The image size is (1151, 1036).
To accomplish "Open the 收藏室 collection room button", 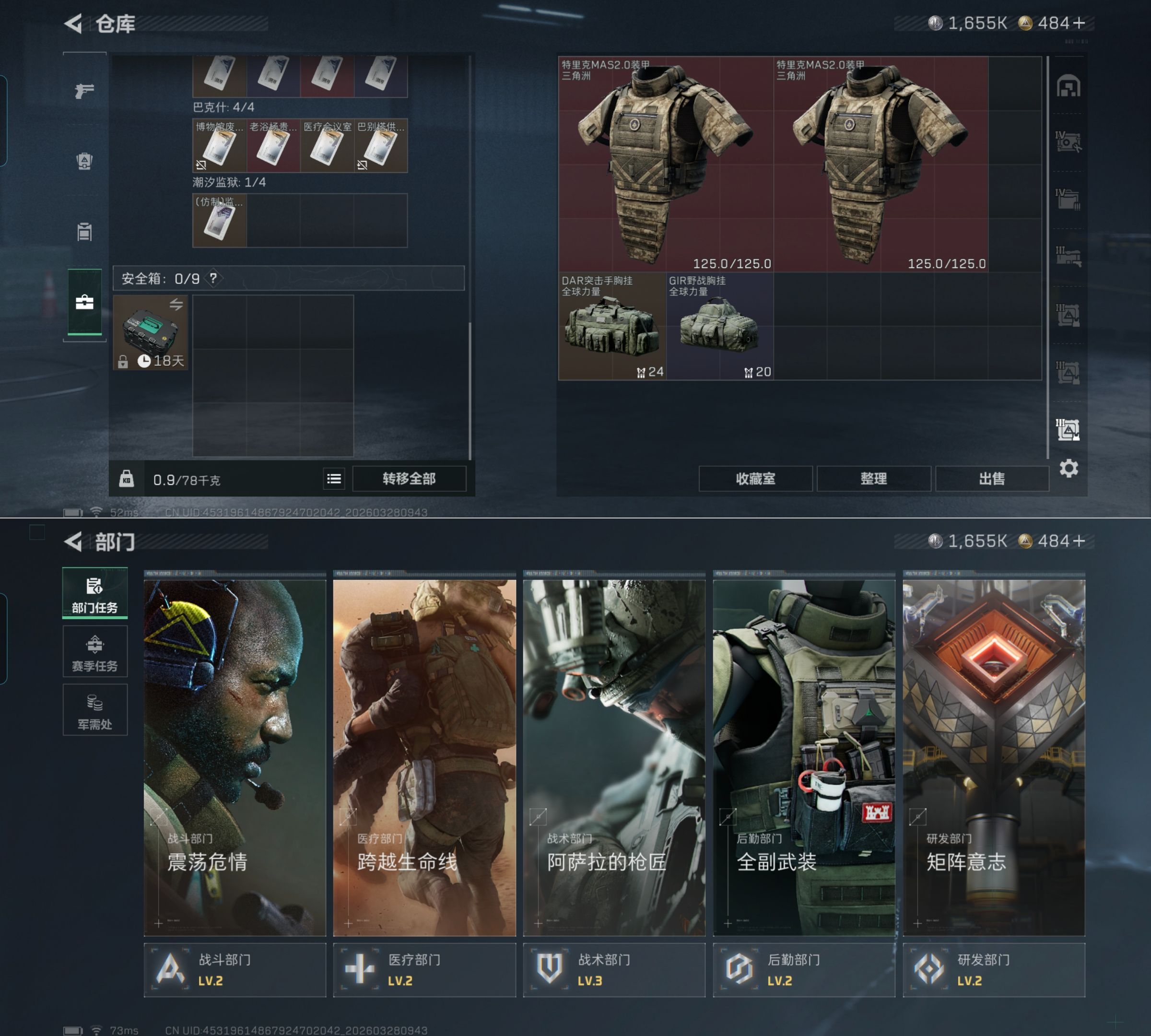I will tap(755, 479).
